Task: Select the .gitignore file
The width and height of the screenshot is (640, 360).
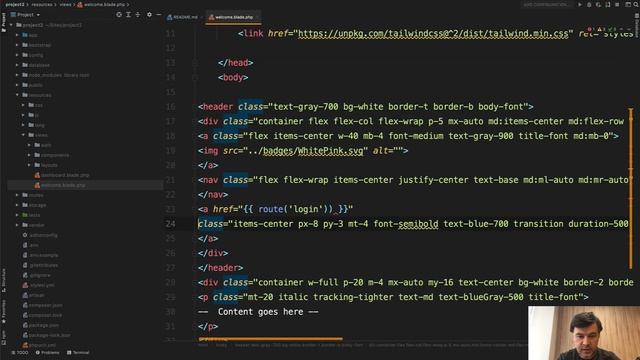Action: tap(85, 275)
